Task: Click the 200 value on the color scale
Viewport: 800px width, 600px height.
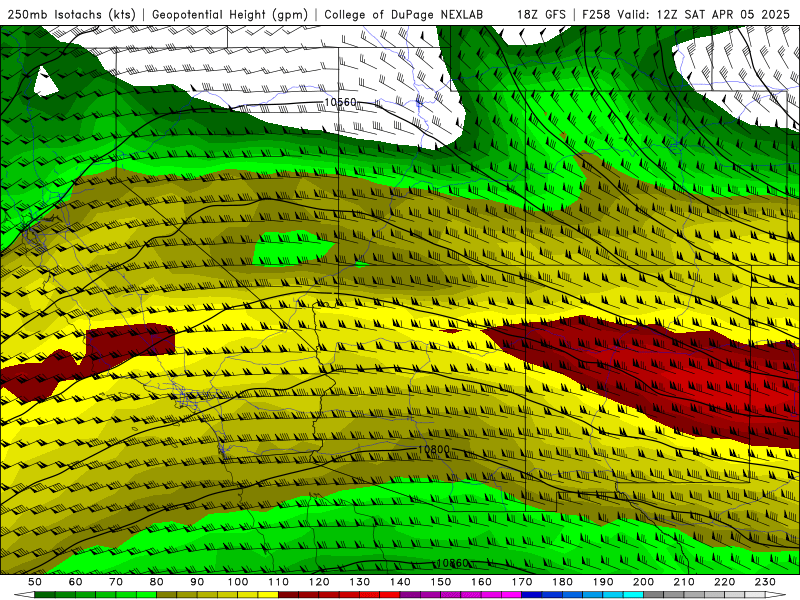Action: 643,582
